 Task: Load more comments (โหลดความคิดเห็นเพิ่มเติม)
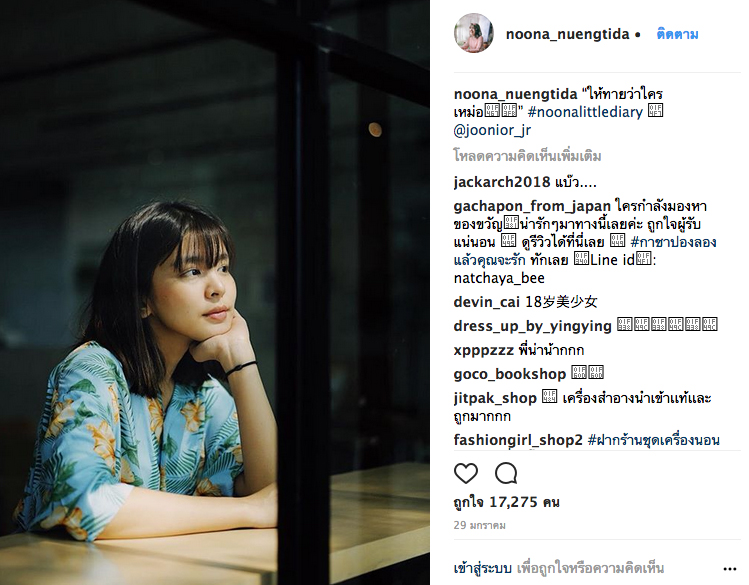527,156
